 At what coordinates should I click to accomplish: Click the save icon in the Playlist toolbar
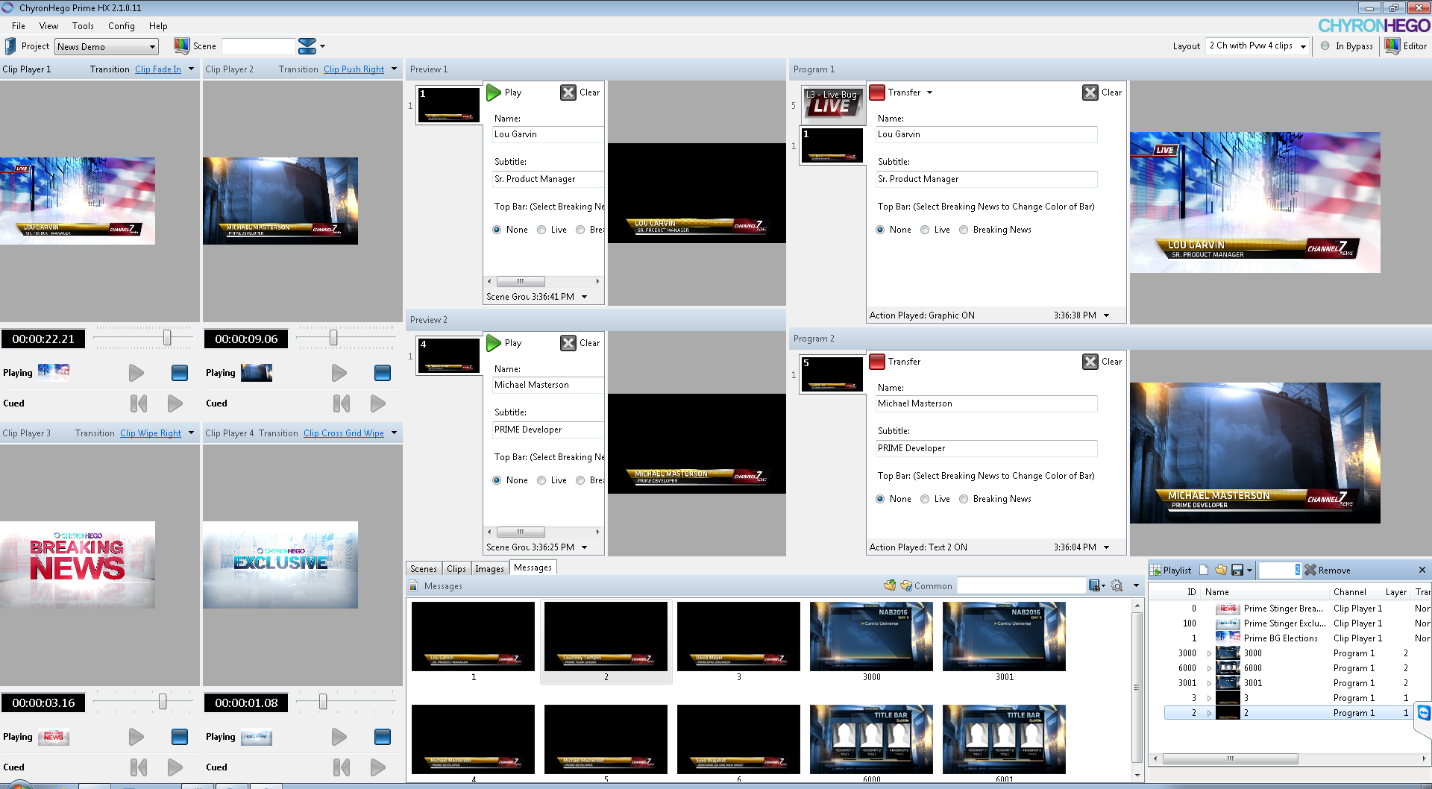pos(1237,570)
